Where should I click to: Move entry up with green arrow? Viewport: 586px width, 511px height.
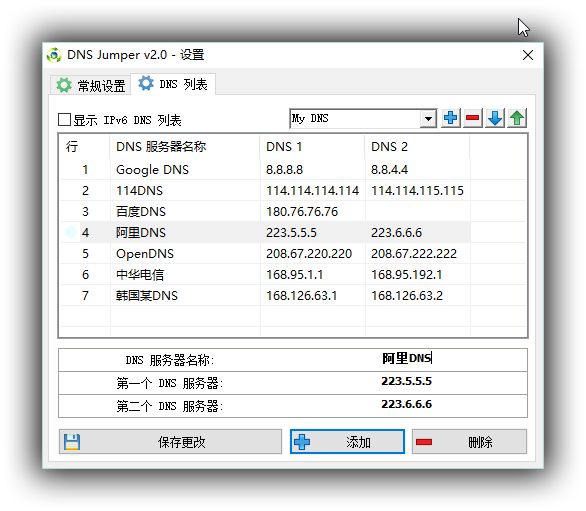tap(517, 118)
